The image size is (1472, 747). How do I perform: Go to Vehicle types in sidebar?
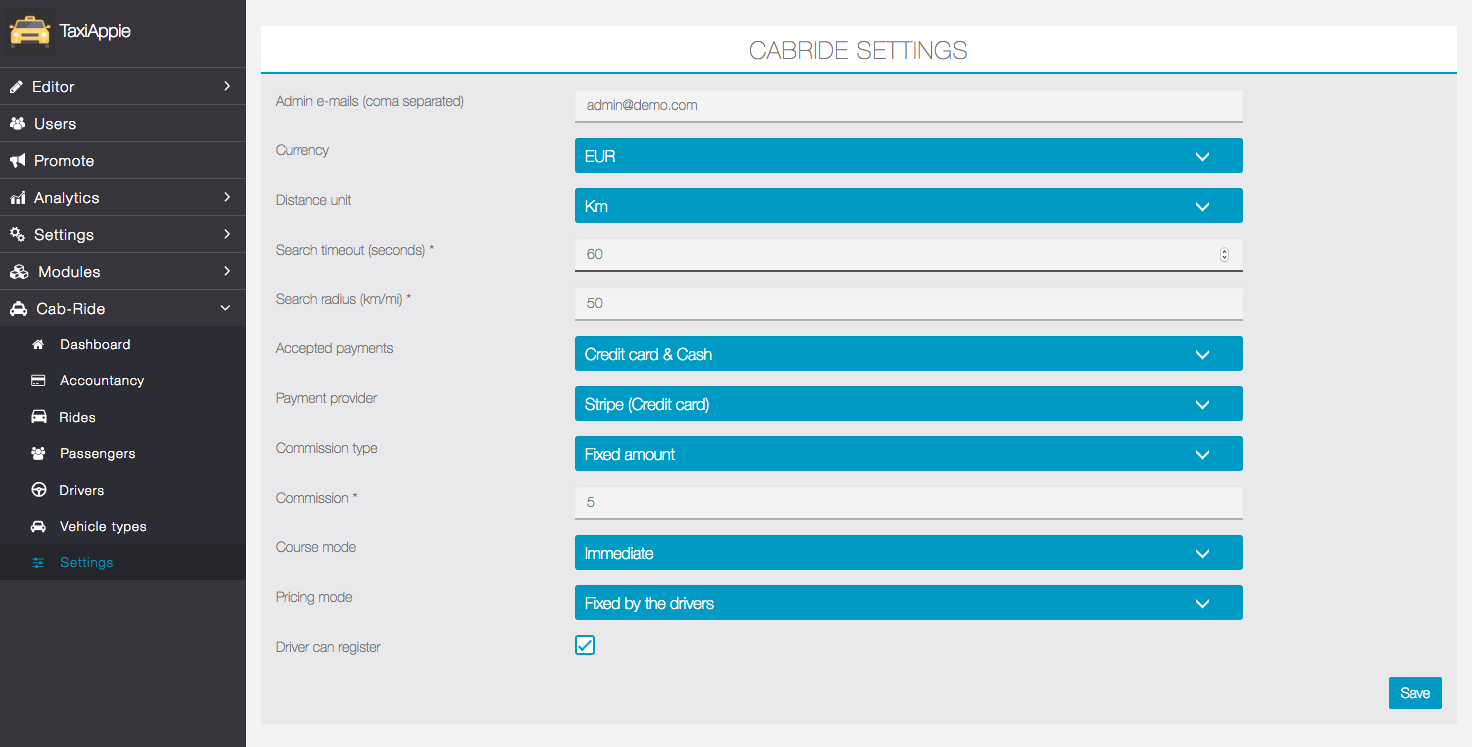102,527
